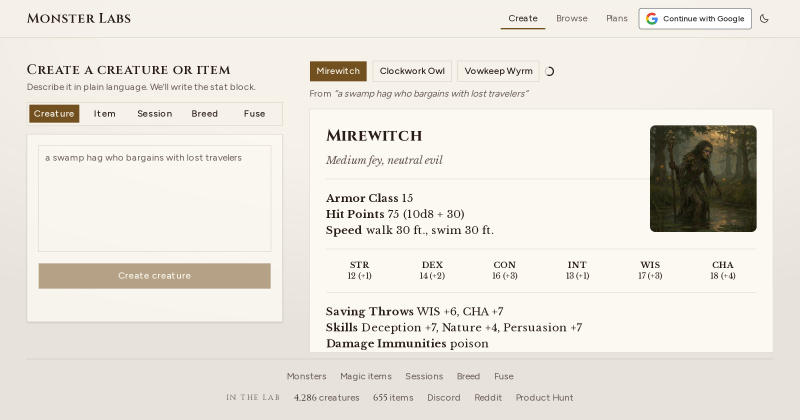Viewport: 800px width, 420px height.
Task: Open the Mirewitch portrait image
Action: coord(703,179)
